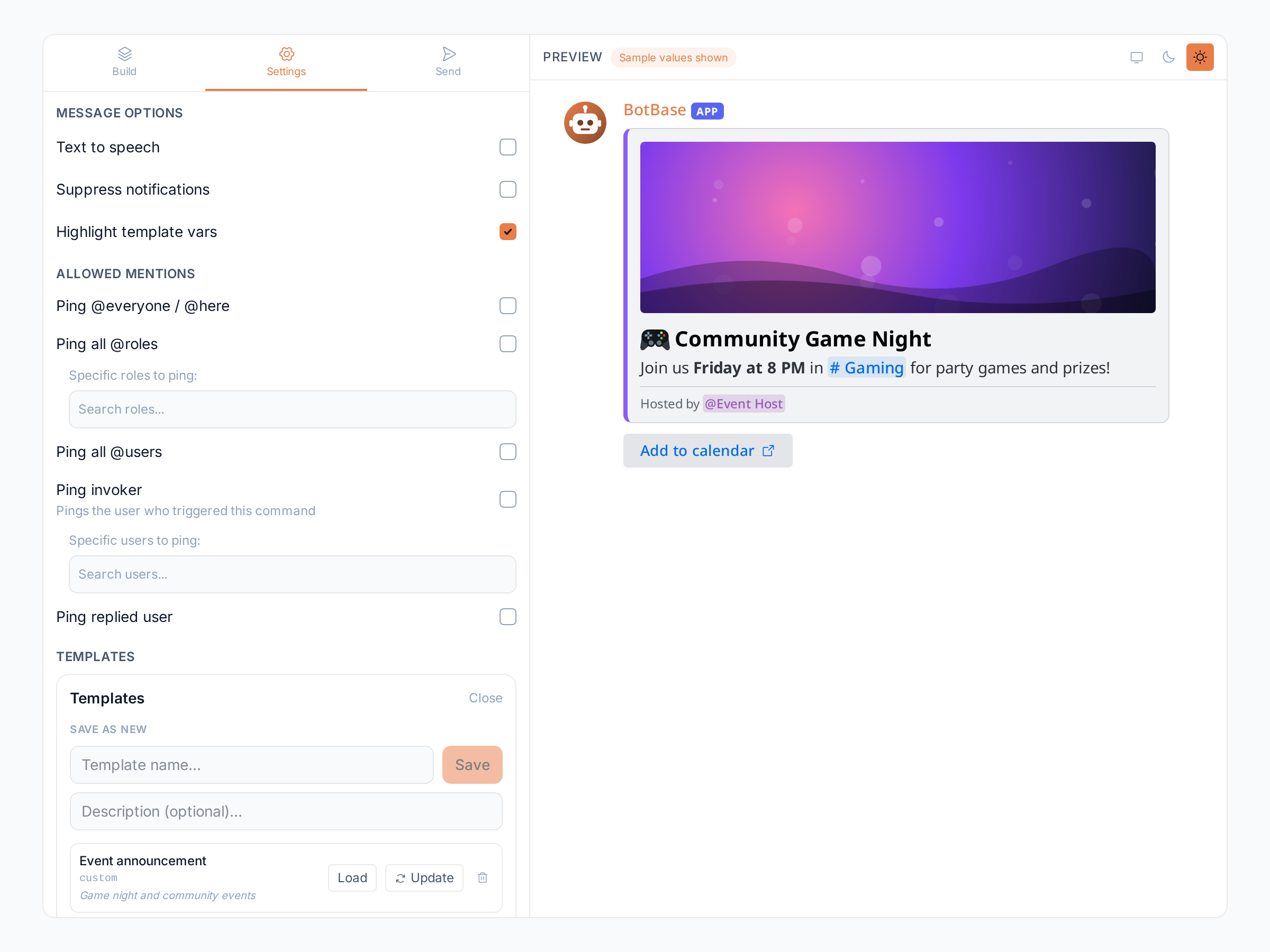This screenshot has height=952, width=1270.
Task: Click the BotBase robot avatar
Action: pos(585,123)
